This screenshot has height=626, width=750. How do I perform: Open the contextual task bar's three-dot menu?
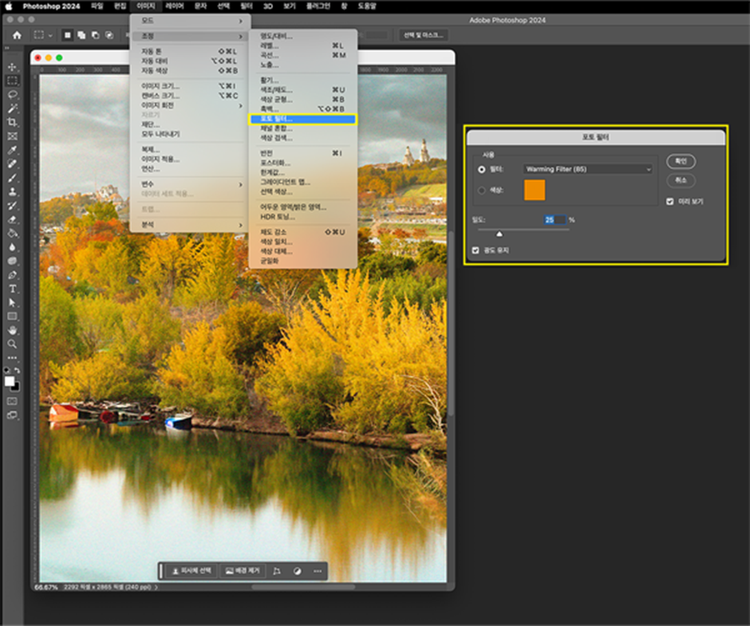click(318, 571)
